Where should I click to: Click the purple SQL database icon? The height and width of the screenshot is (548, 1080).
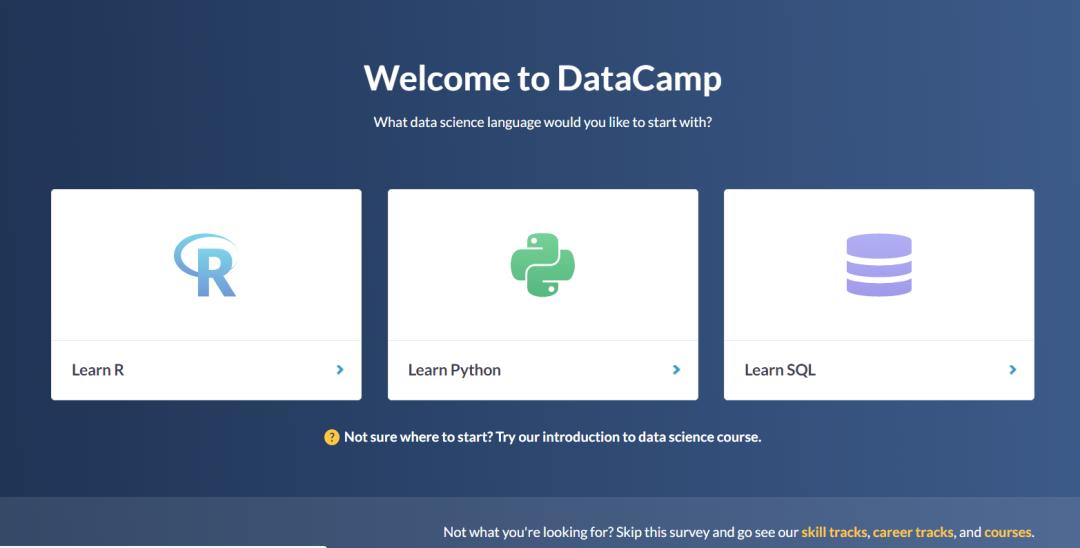click(879, 265)
